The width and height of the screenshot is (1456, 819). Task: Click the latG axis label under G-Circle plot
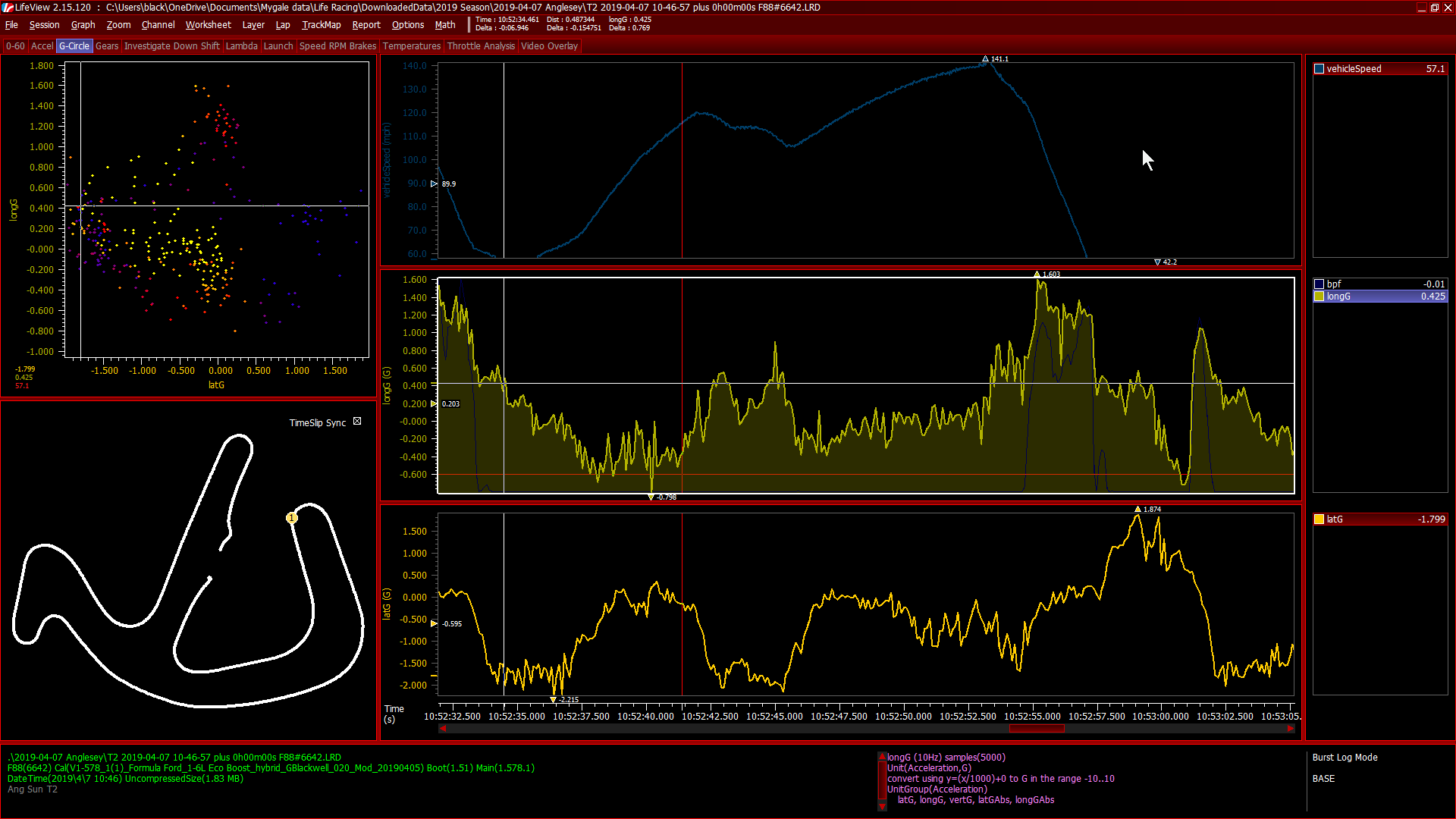(x=216, y=385)
